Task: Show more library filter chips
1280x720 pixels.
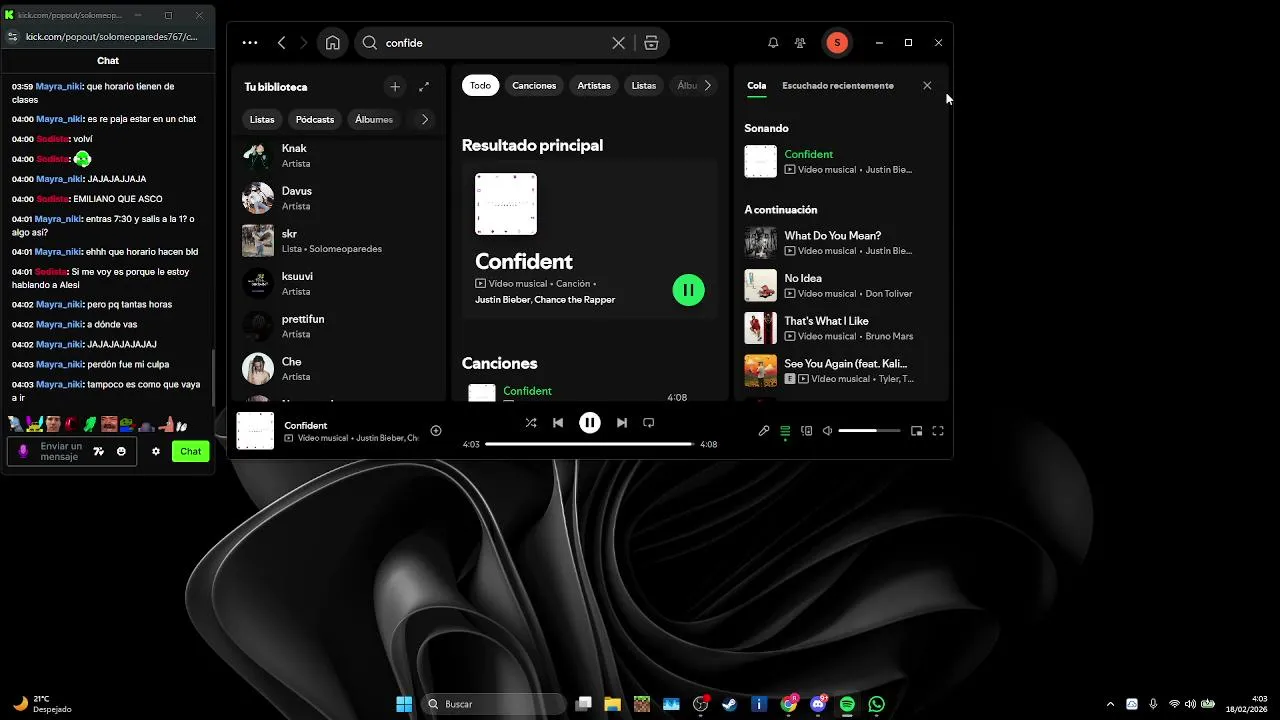Action: click(425, 119)
